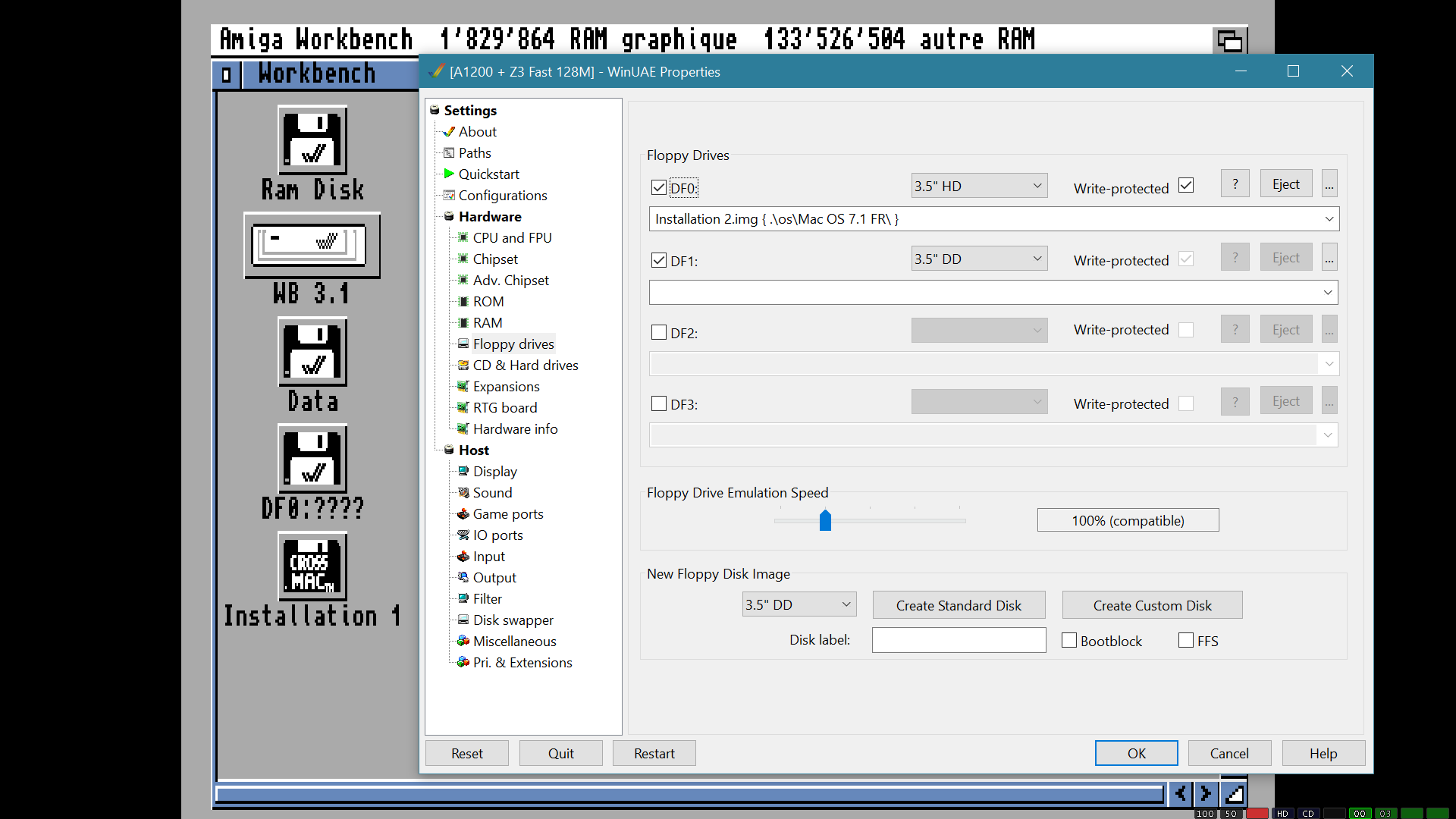The image size is (1456, 819).
Task: Click the CD & Hard drives icon
Action: [463, 365]
